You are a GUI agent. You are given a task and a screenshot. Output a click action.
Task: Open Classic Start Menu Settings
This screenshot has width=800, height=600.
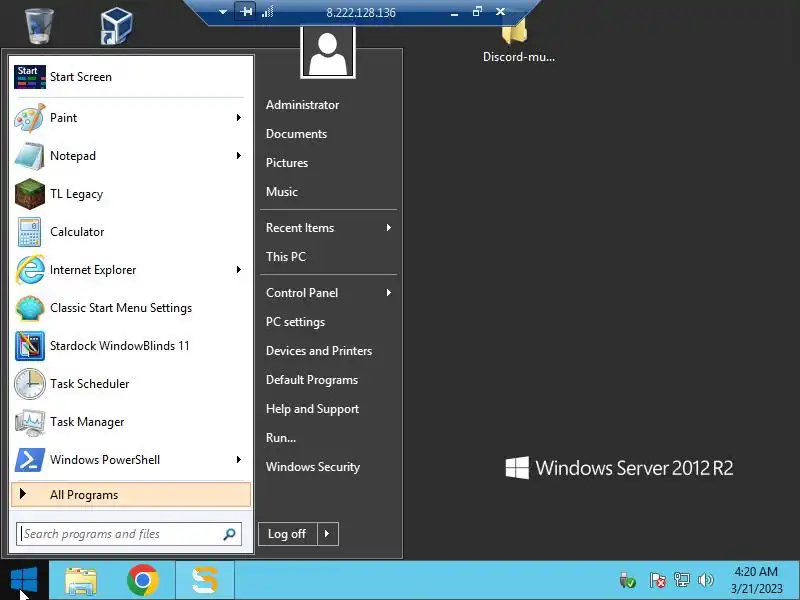pos(130,308)
